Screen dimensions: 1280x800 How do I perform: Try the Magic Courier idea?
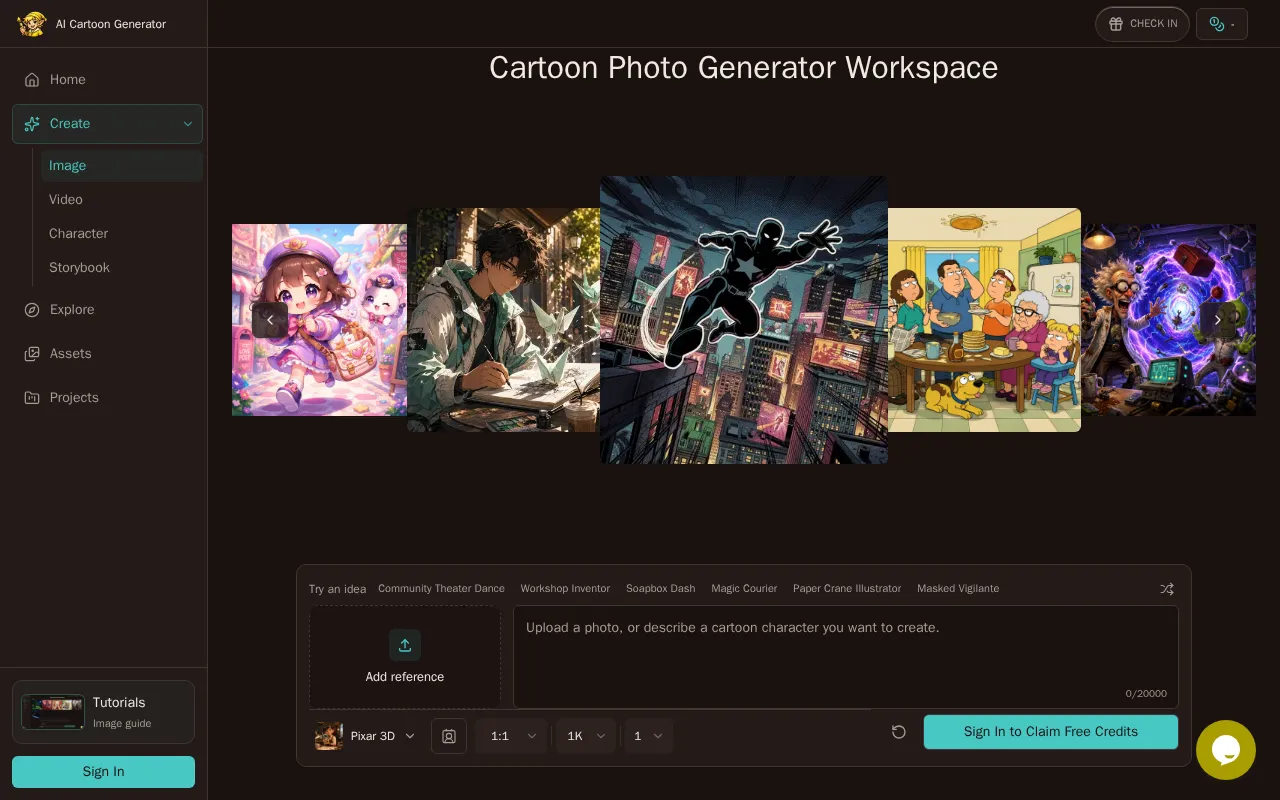point(744,589)
